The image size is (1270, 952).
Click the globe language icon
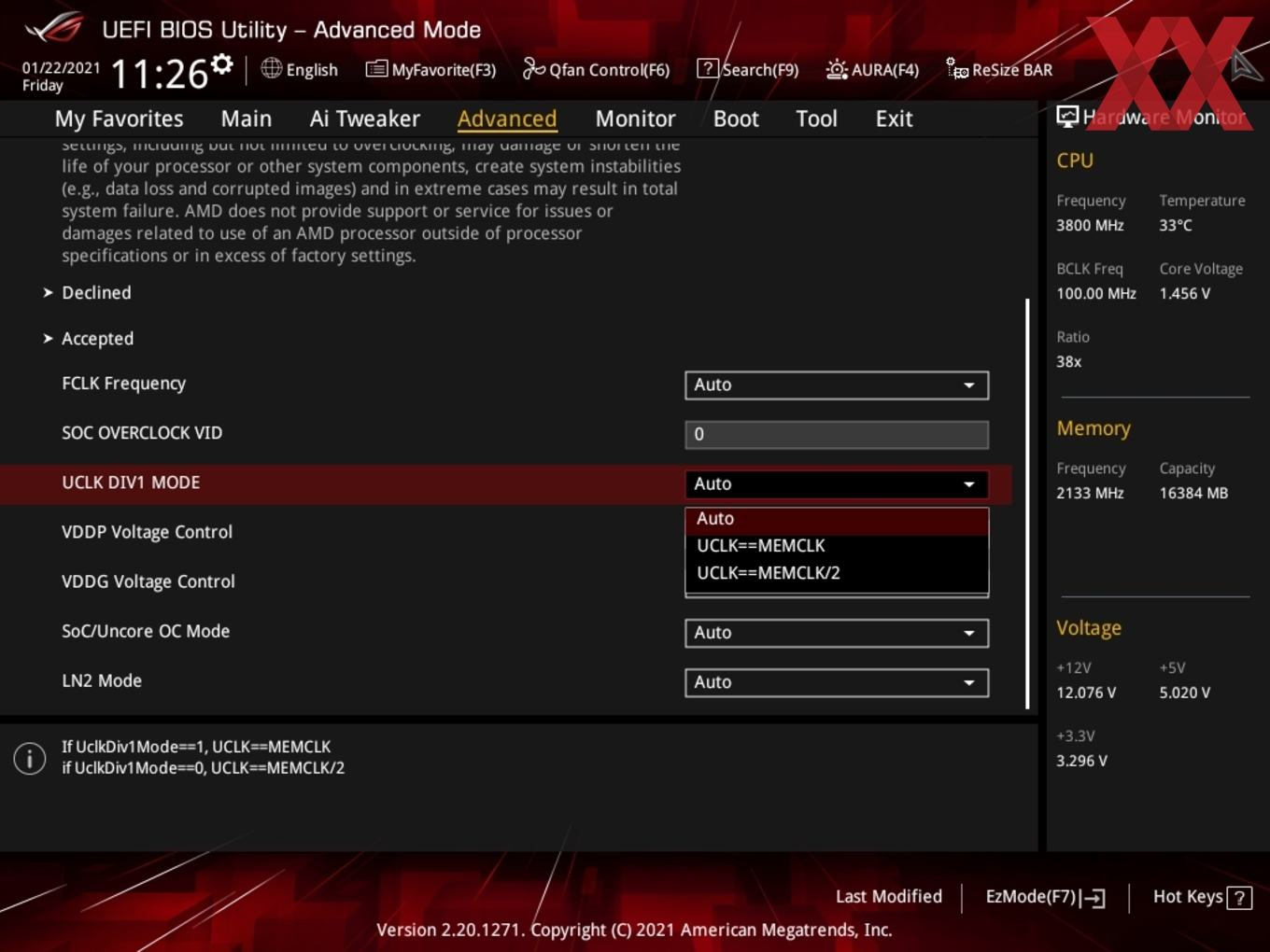tap(271, 68)
